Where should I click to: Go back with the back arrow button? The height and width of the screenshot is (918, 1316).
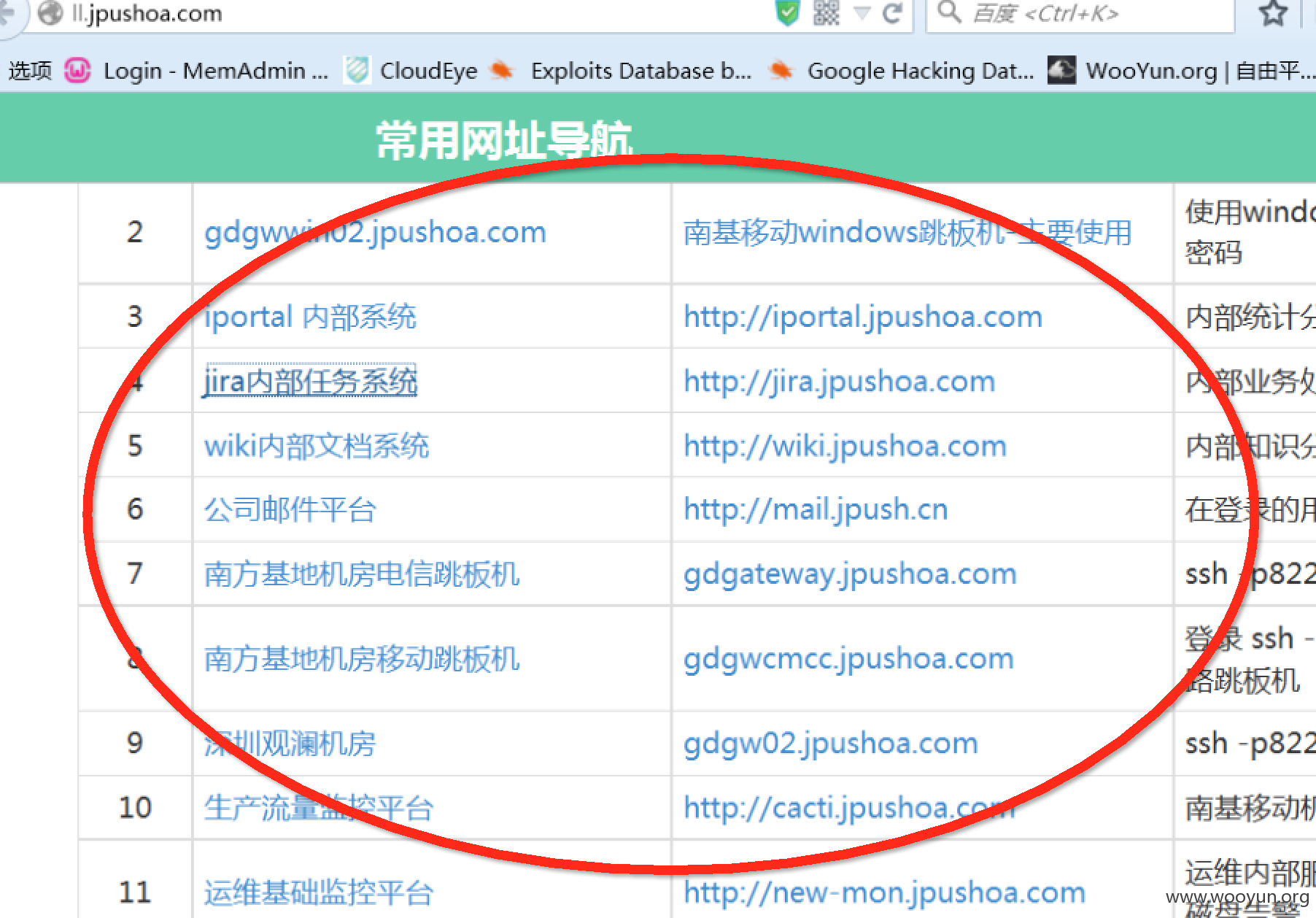coord(7,13)
